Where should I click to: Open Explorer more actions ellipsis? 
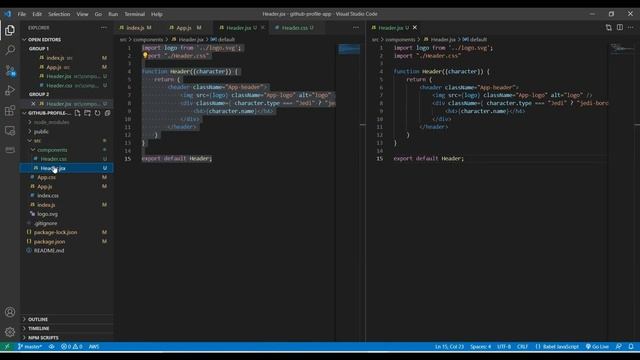click(104, 28)
